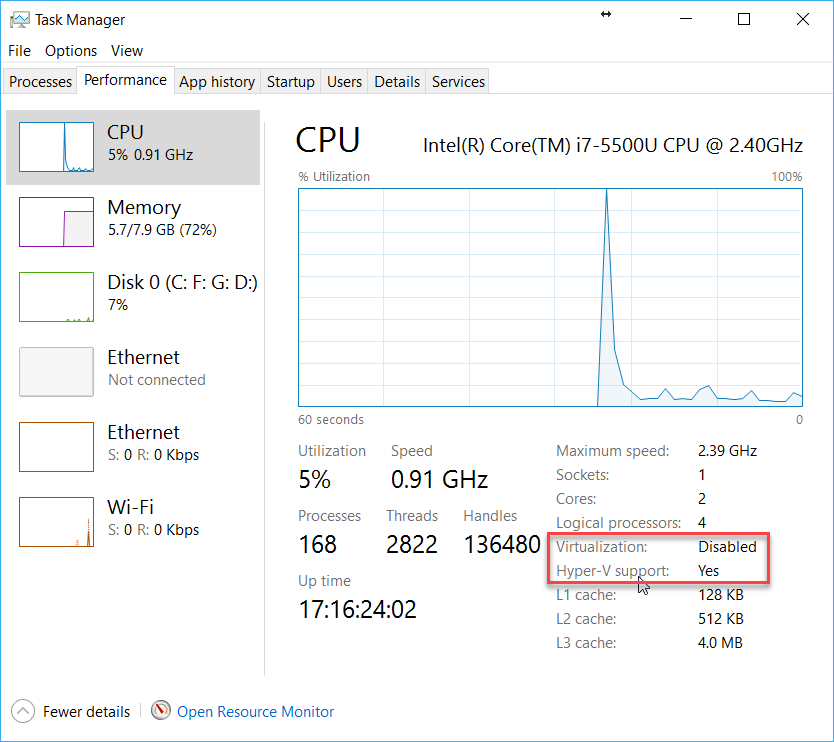This screenshot has width=834, height=742.
Task: Click the % Utilization graph label
Action: [x=334, y=177]
